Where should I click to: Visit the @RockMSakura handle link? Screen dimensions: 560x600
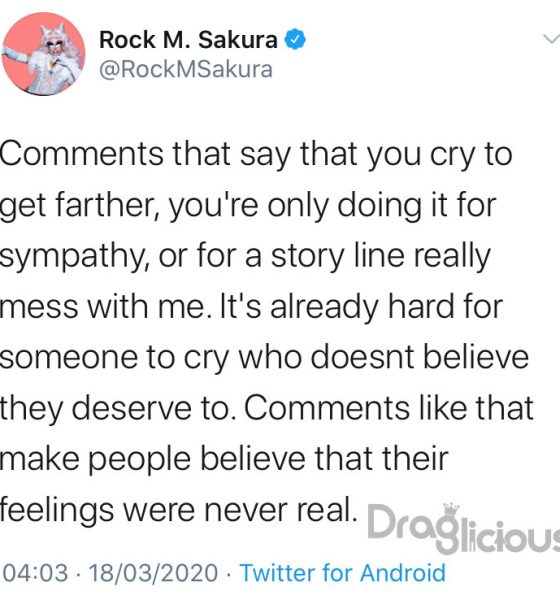coord(186,70)
